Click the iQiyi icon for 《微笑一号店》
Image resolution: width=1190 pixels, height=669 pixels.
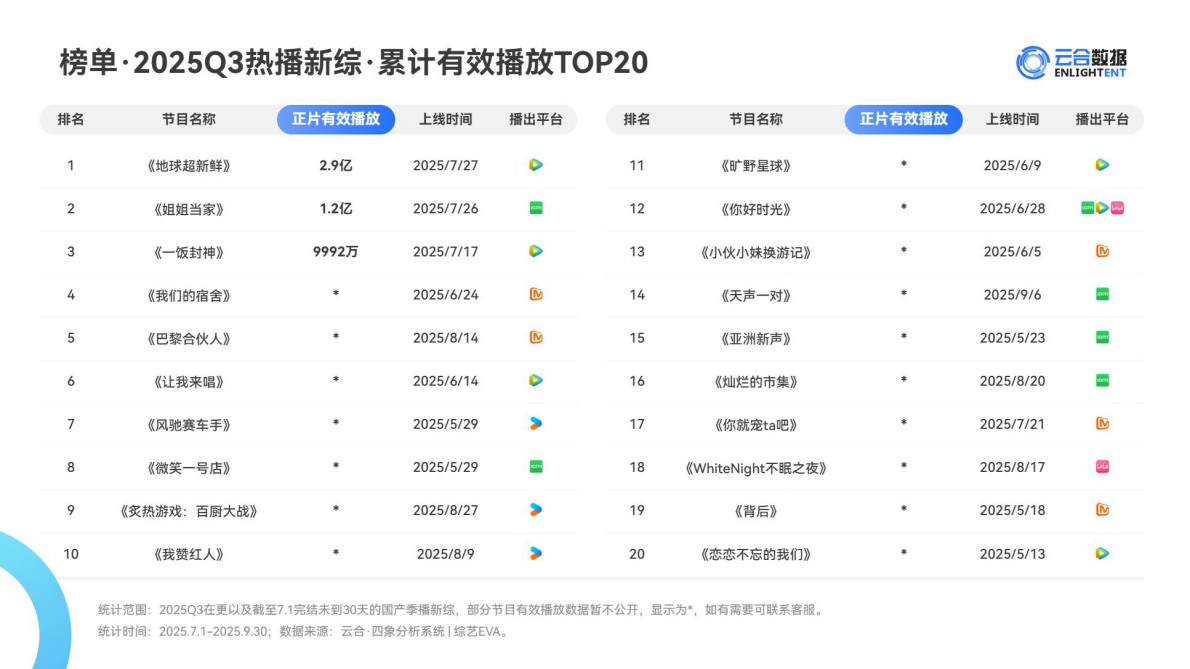537,466
